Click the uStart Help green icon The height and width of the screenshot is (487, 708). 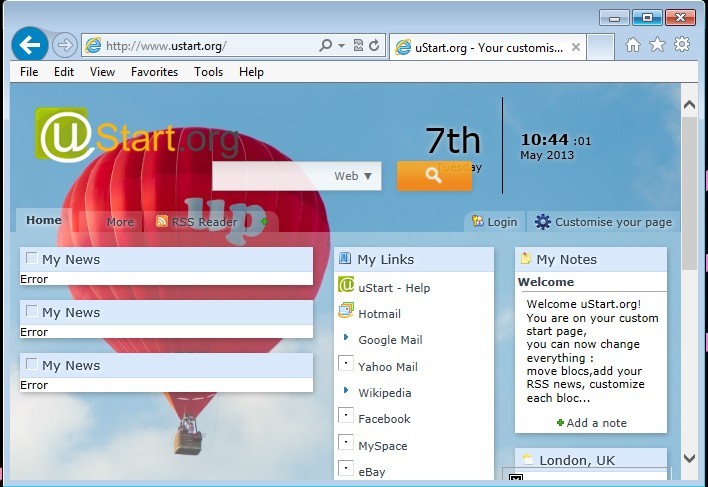346,285
